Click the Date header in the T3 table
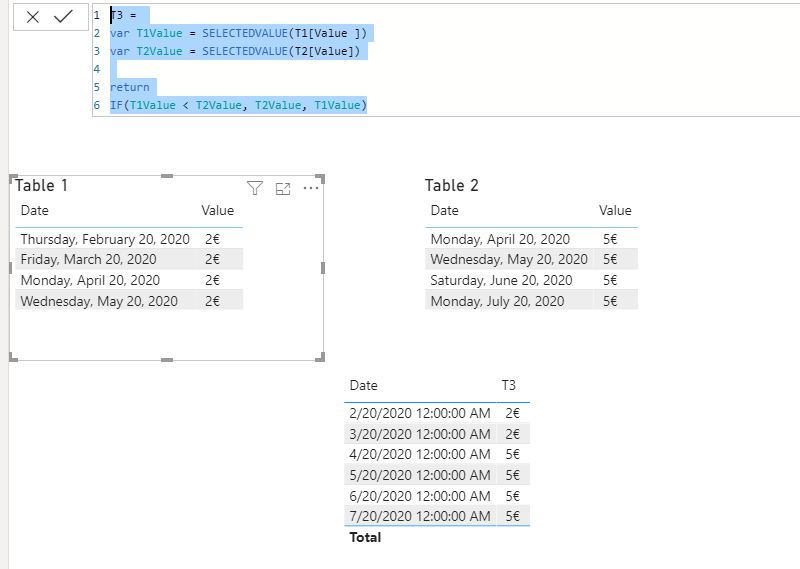The image size is (800, 569). point(364,385)
